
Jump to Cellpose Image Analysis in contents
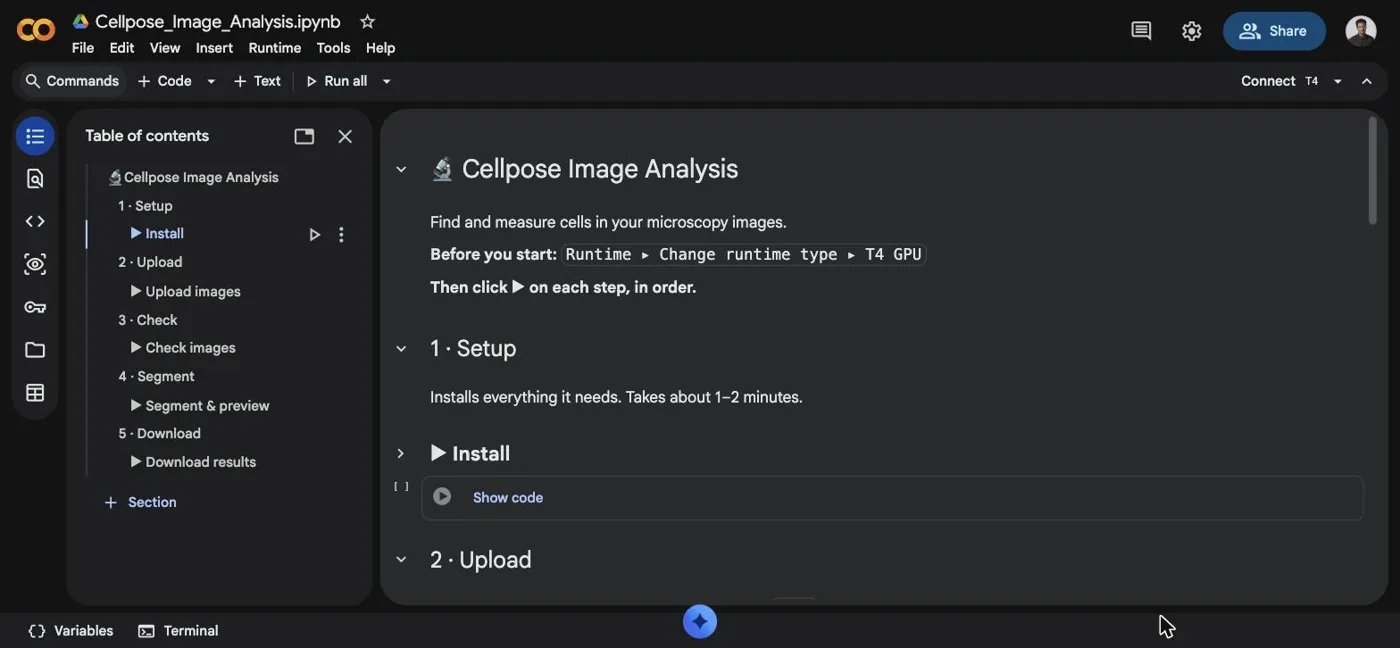pos(193,177)
